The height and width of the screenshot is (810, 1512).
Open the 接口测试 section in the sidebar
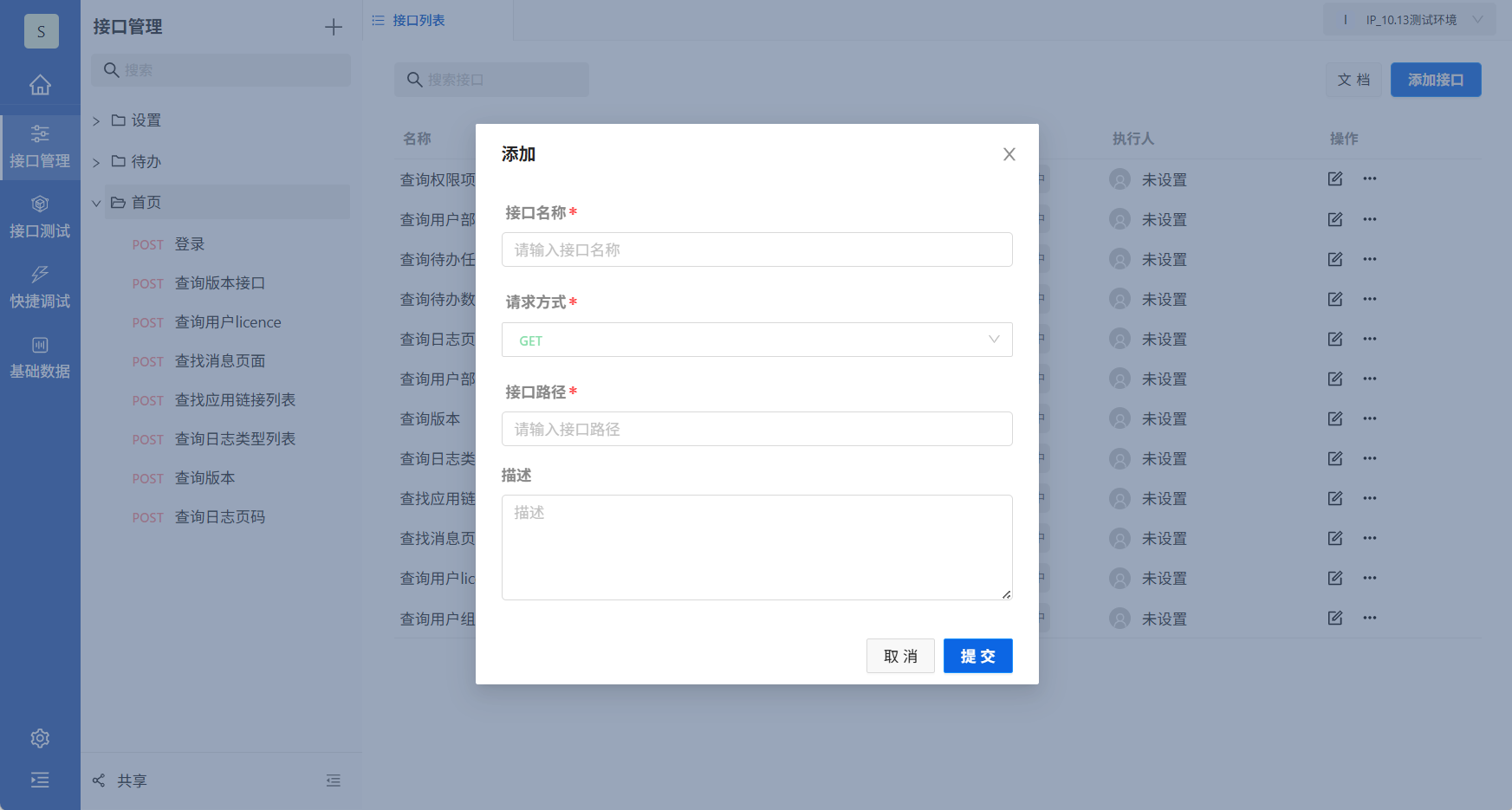click(40, 216)
